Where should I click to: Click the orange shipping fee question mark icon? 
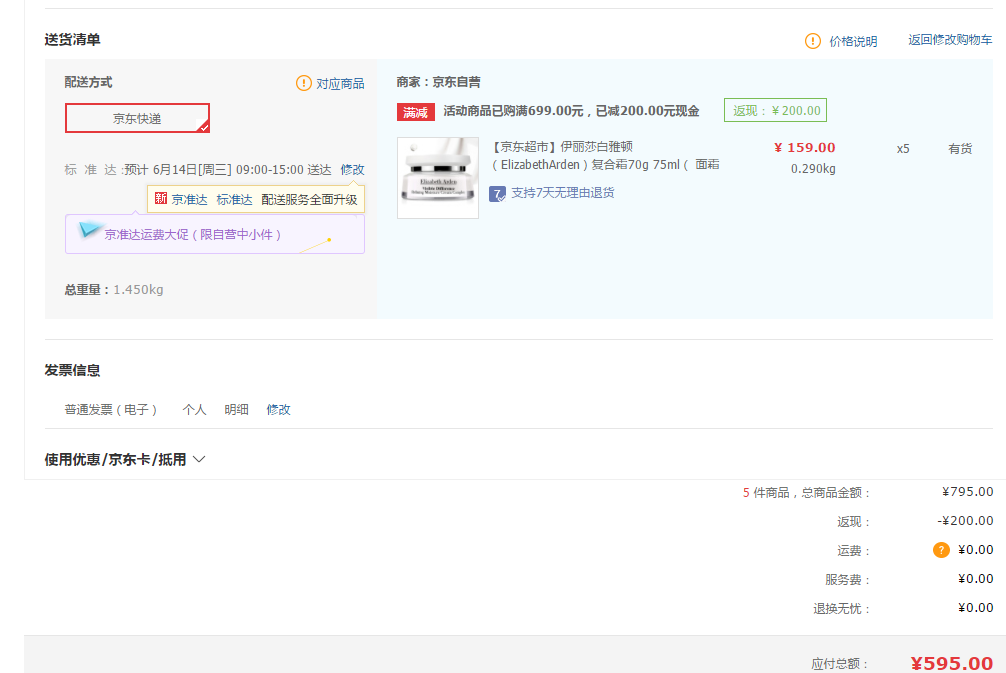tap(941, 550)
